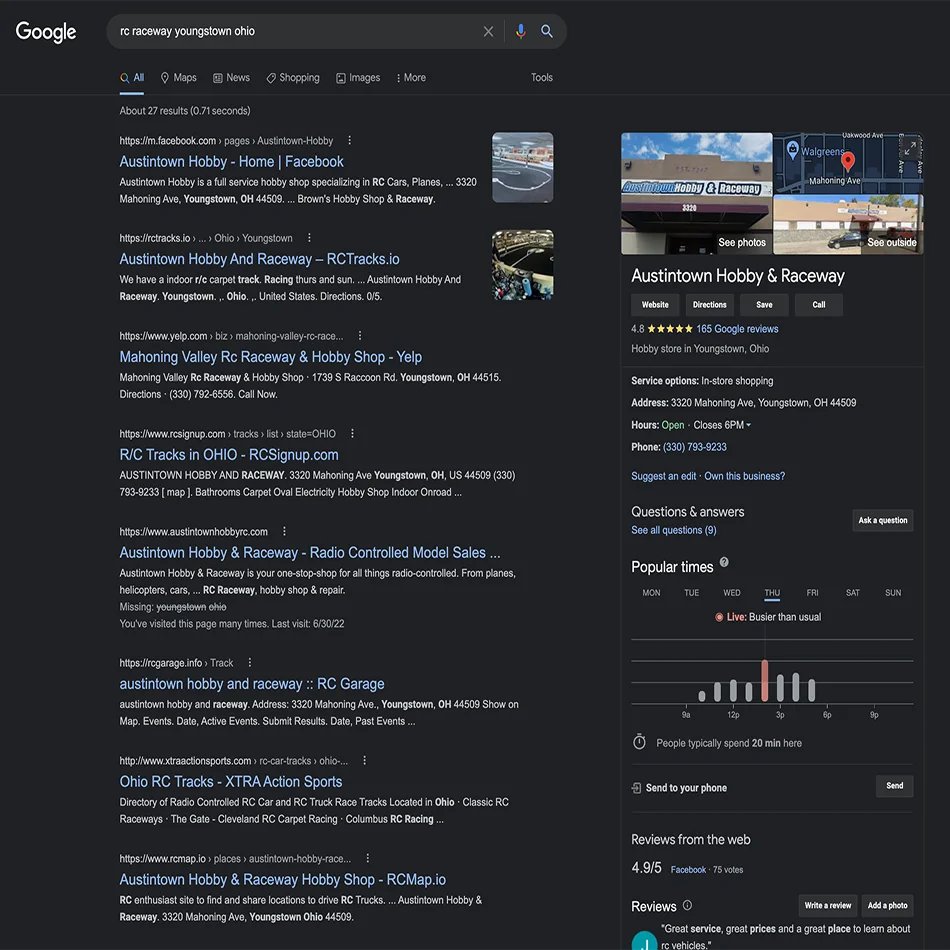Clear the search box with the X icon

[488, 32]
